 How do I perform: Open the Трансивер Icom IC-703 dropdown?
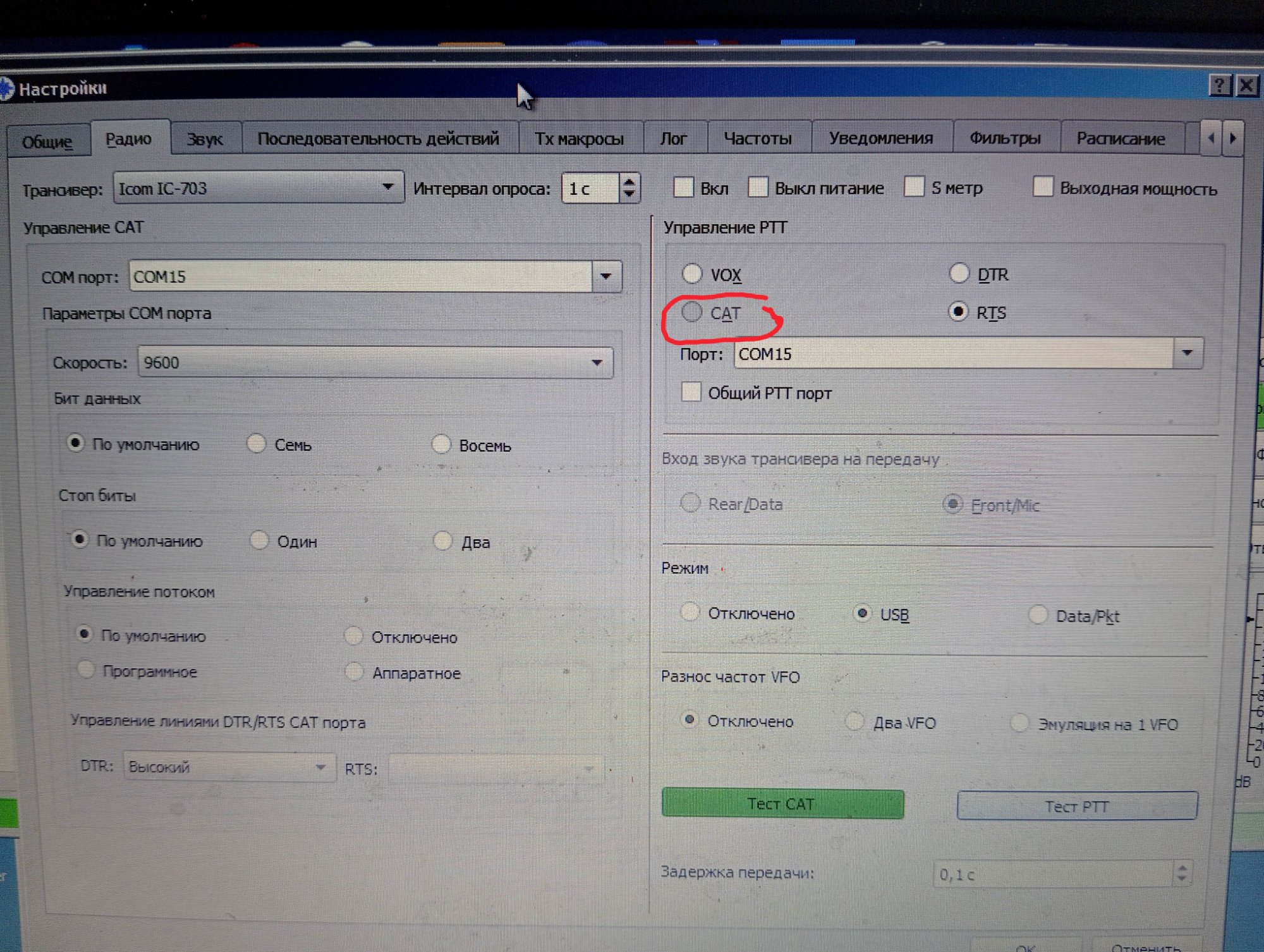pos(387,187)
